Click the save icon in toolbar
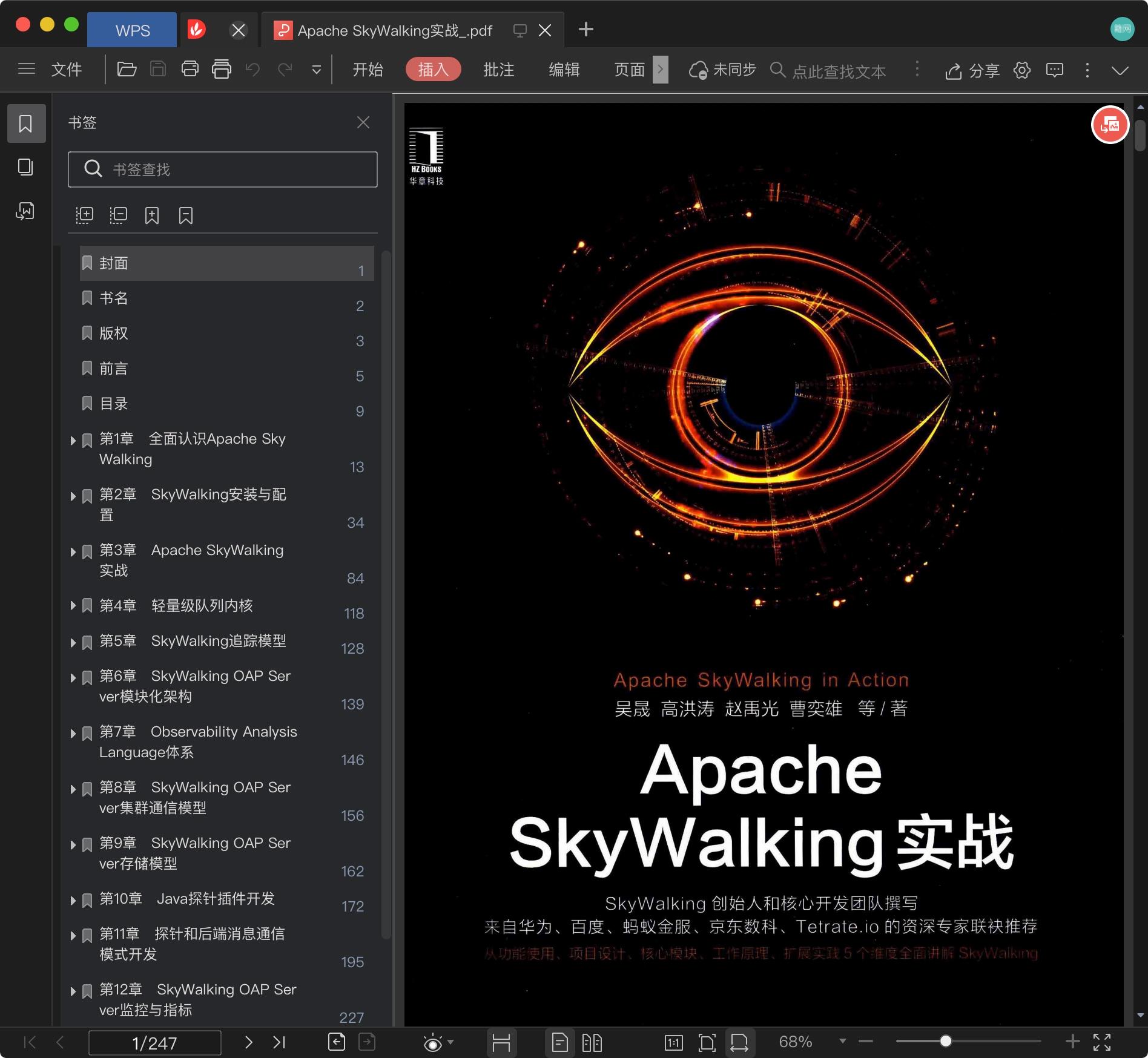Viewport: 1148px width, 1058px height. (x=158, y=70)
